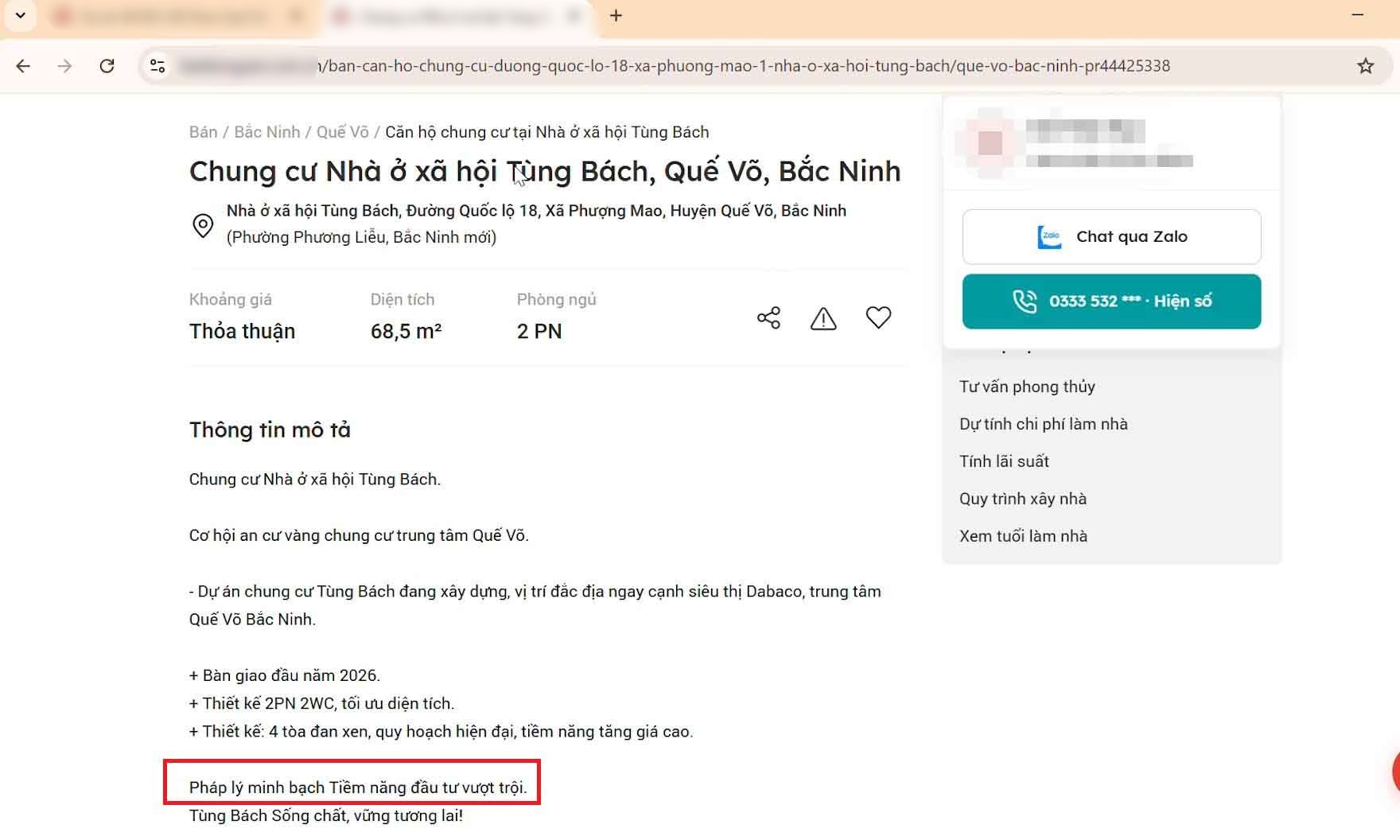The width and height of the screenshot is (1400, 840).
Task: Open the Quế Võ breadcrumb link
Action: tap(343, 132)
